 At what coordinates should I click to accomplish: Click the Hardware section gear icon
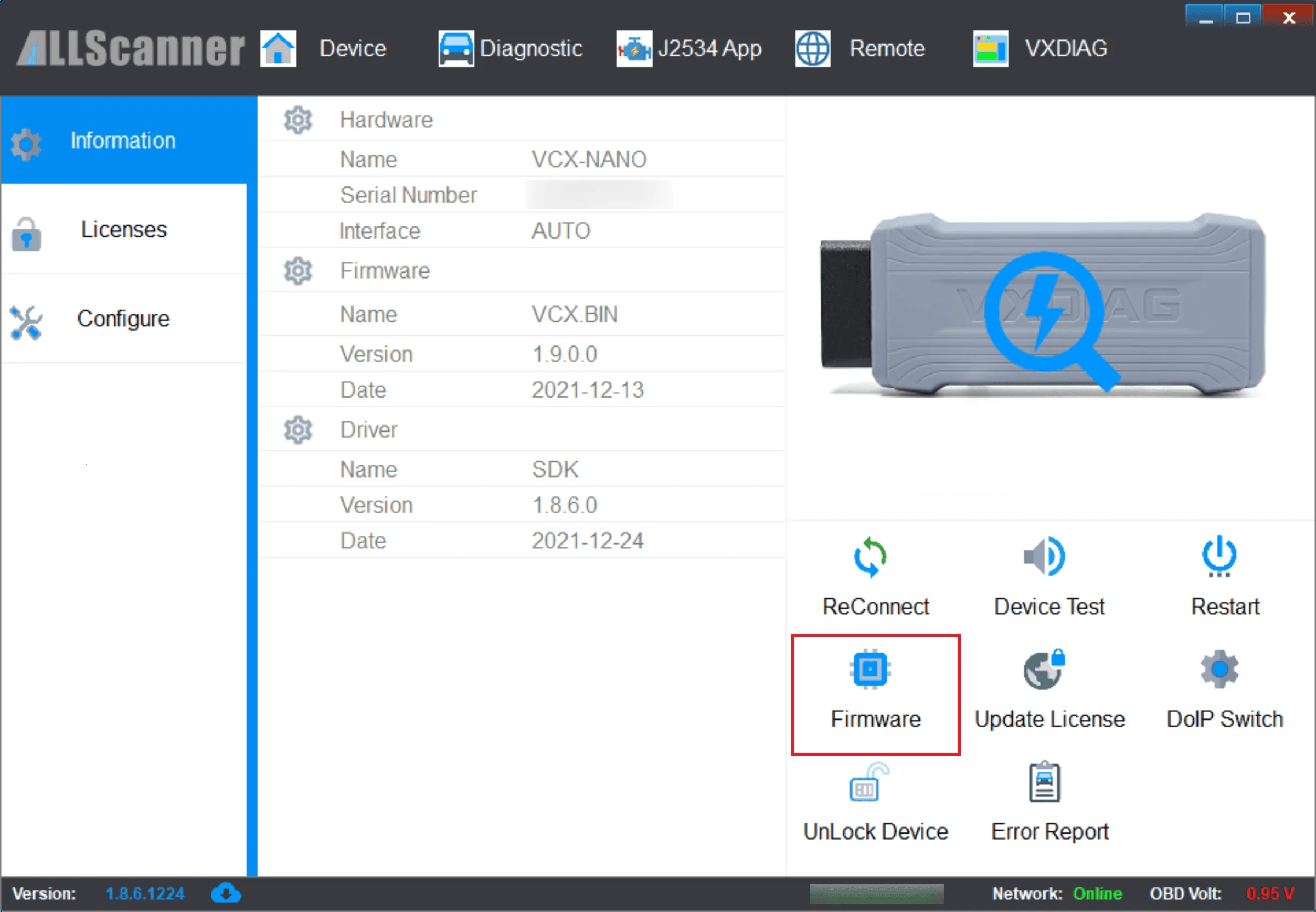click(x=298, y=120)
